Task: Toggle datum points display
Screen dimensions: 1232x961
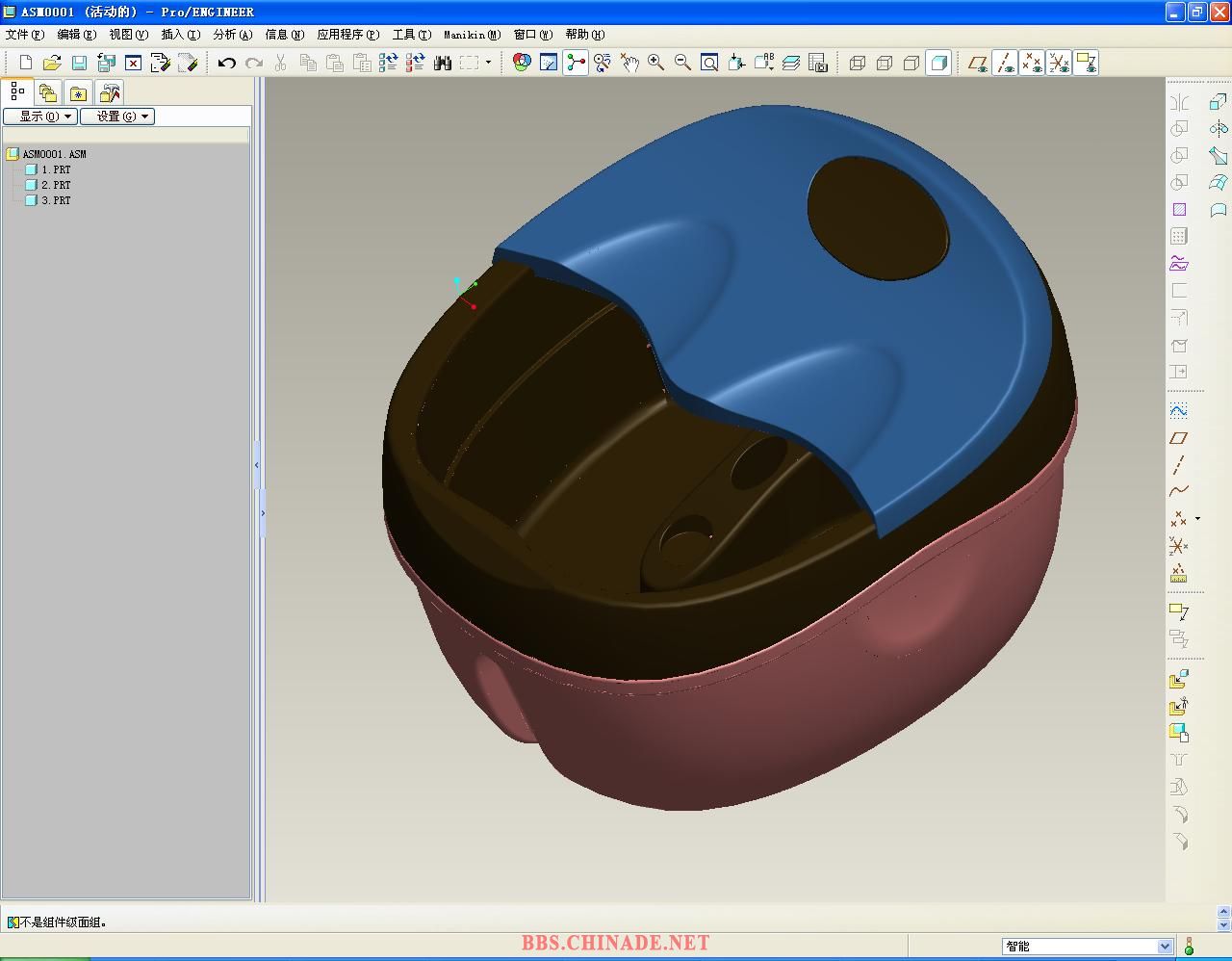Action: click(1032, 64)
